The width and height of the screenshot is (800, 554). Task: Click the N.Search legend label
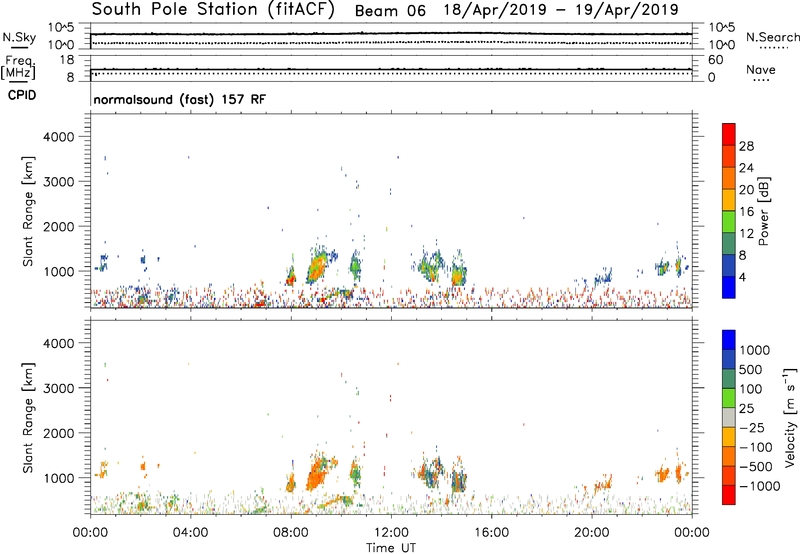(x=772, y=37)
